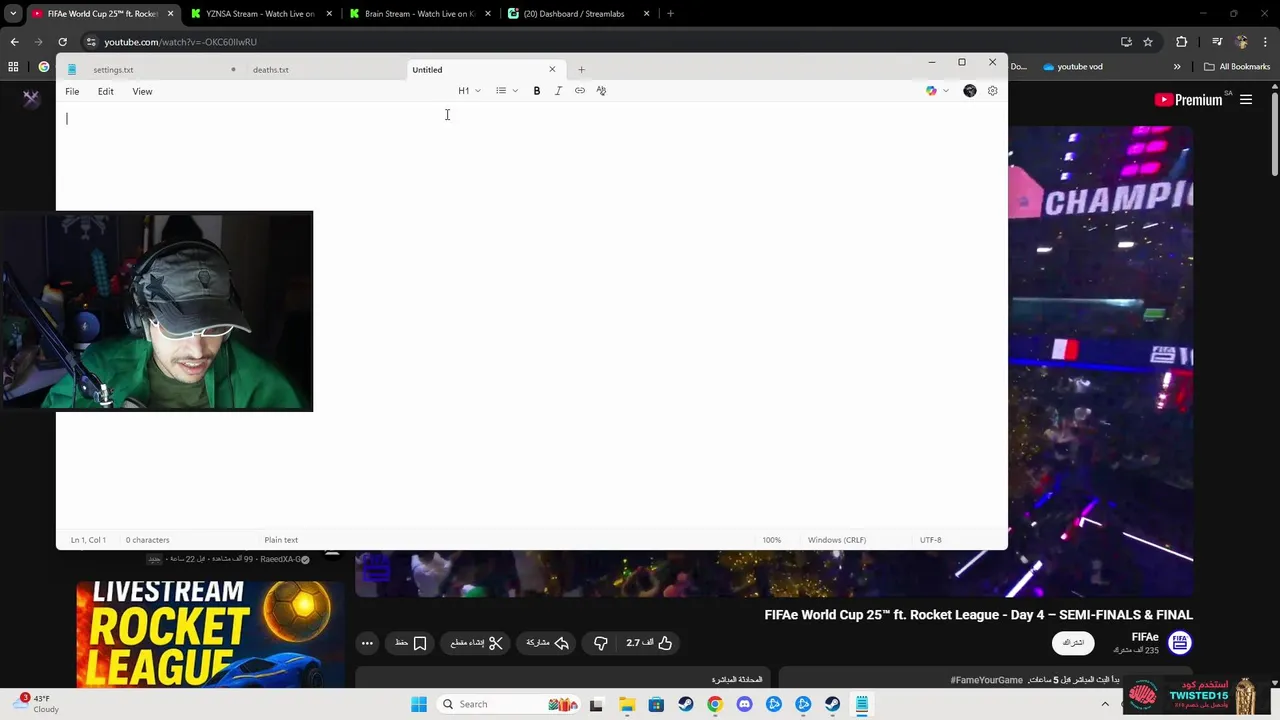Screen dimensions: 1280x720
Task: Click UTF-8 encoding in status bar
Action: [x=931, y=540]
